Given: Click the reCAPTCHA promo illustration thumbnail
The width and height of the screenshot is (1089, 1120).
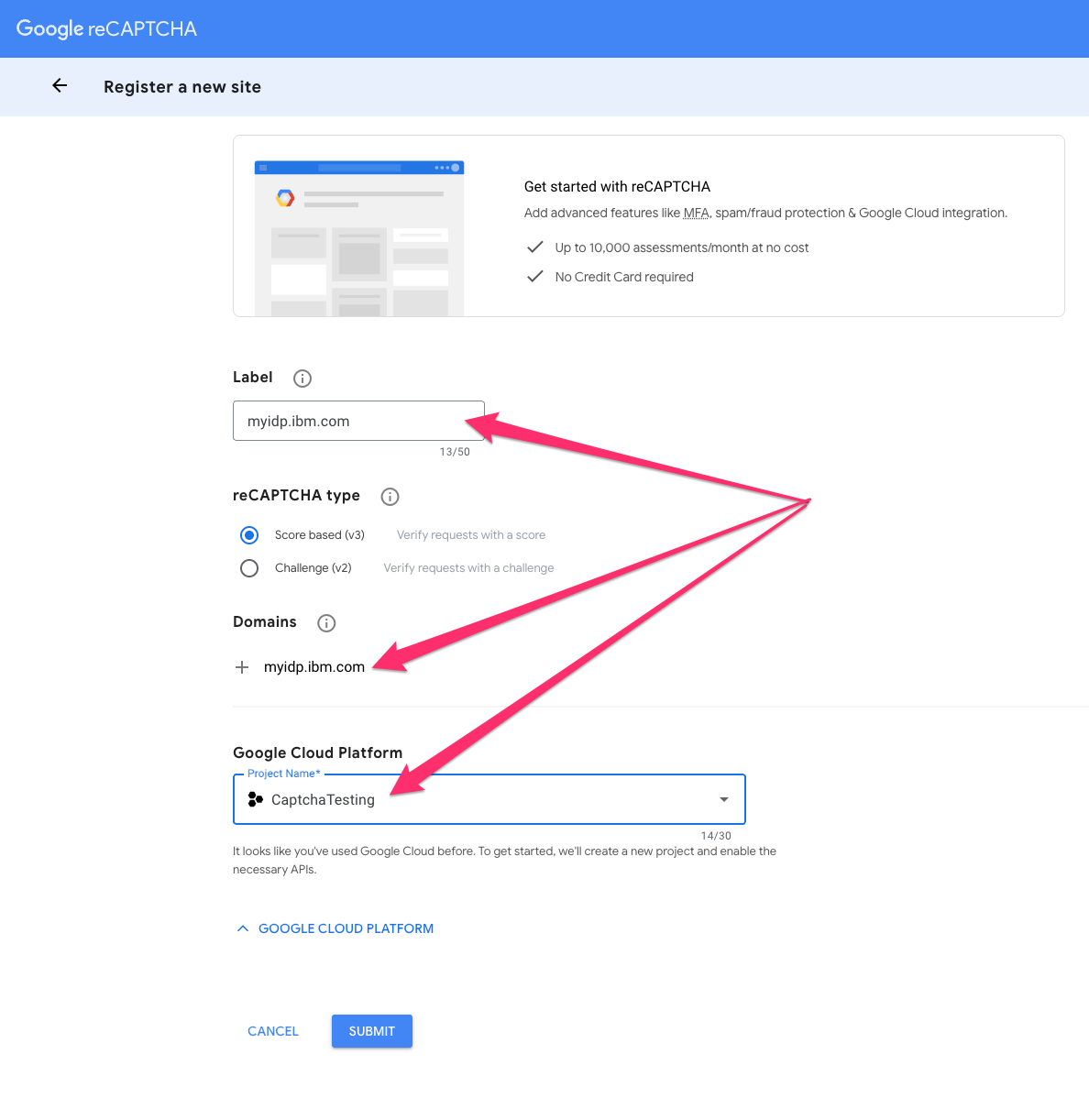Looking at the screenshot, I should [359, 238].
